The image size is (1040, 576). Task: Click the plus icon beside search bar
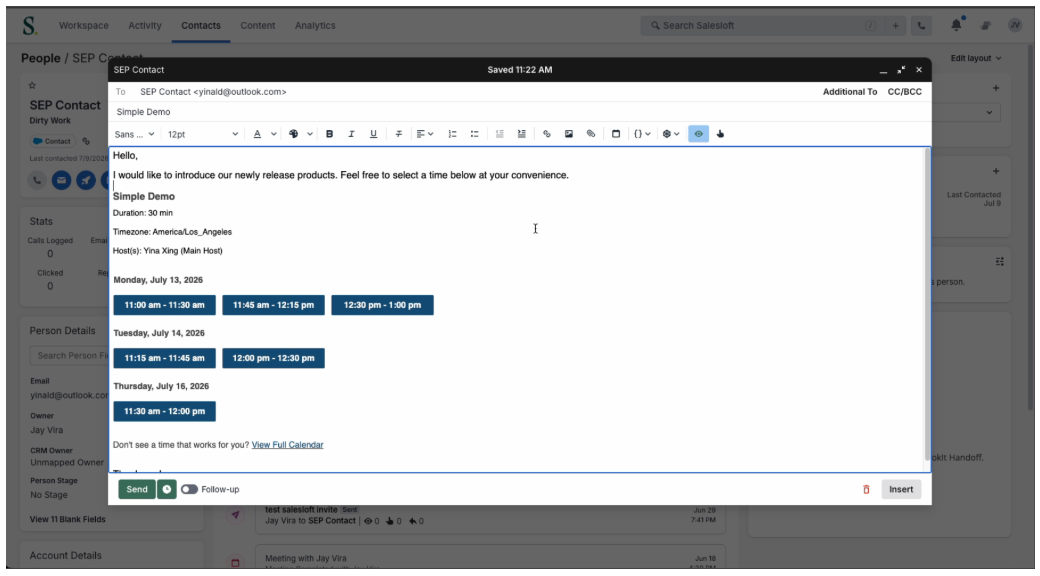[x=895, y=26]
